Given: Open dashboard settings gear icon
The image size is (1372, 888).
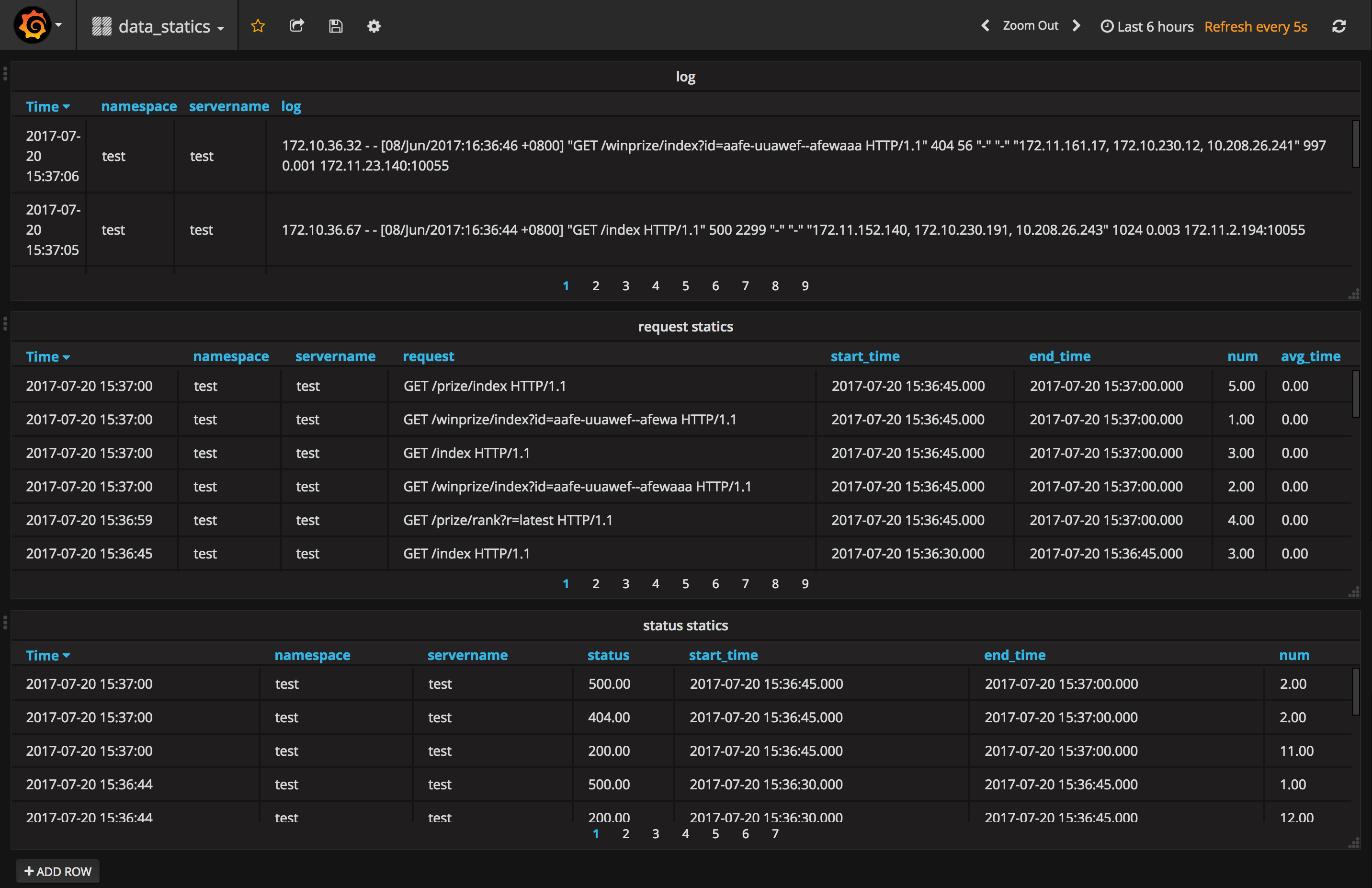Looking at the screenshot, I should pyautogui.click(x=374, y=26).
